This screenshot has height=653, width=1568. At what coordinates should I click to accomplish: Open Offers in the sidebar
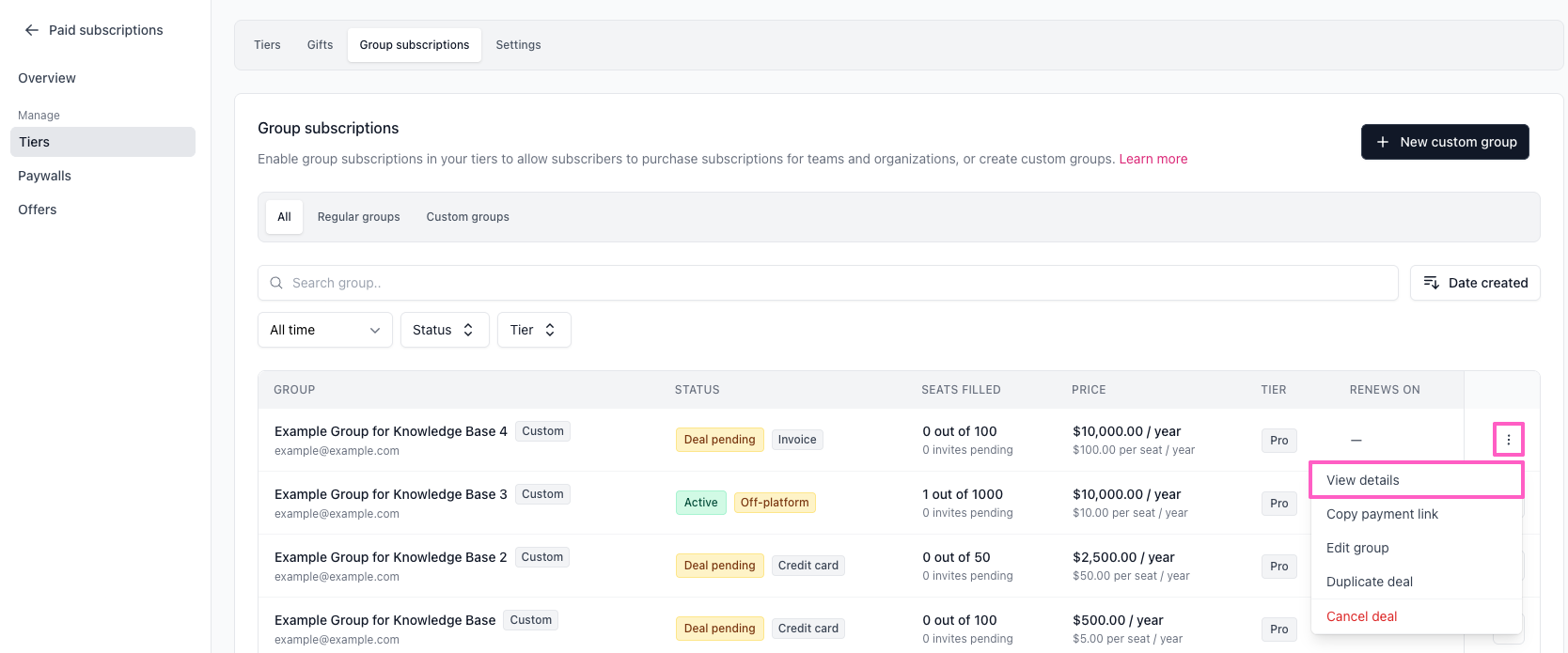click(x=38, y=210)
